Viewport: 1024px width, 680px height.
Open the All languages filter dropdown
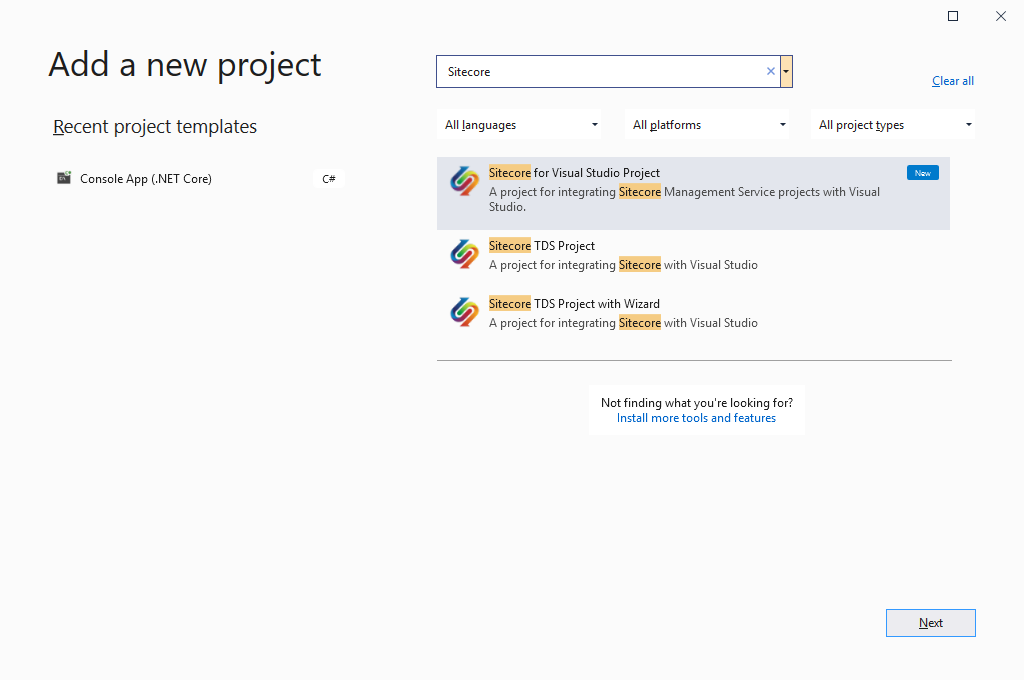[x=519, y=125]
